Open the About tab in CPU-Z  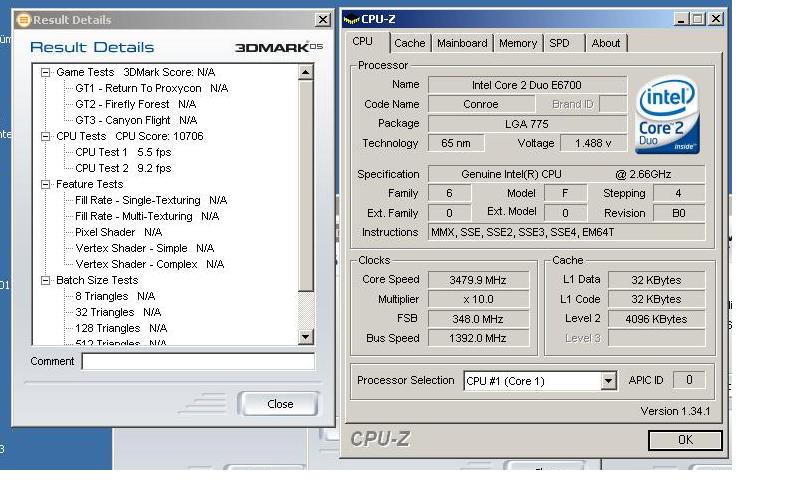tap(606, 43)
